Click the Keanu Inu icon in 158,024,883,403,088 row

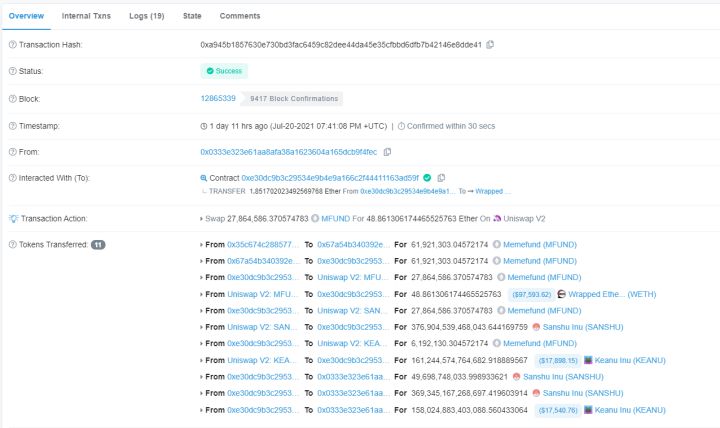click(588, 410)
